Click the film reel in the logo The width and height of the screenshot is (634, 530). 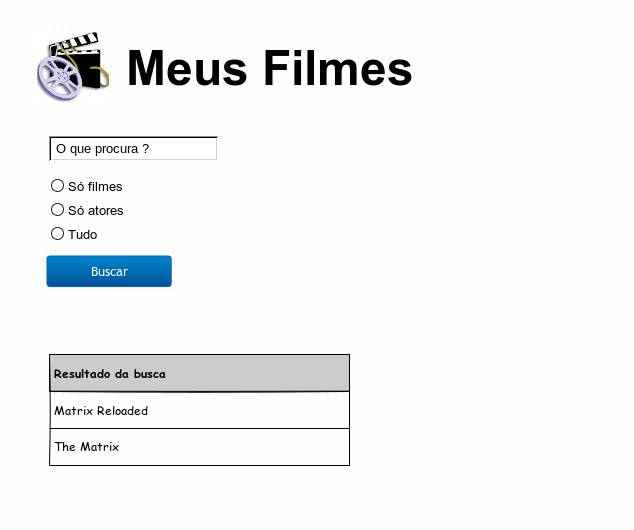(x=59, y=76)
